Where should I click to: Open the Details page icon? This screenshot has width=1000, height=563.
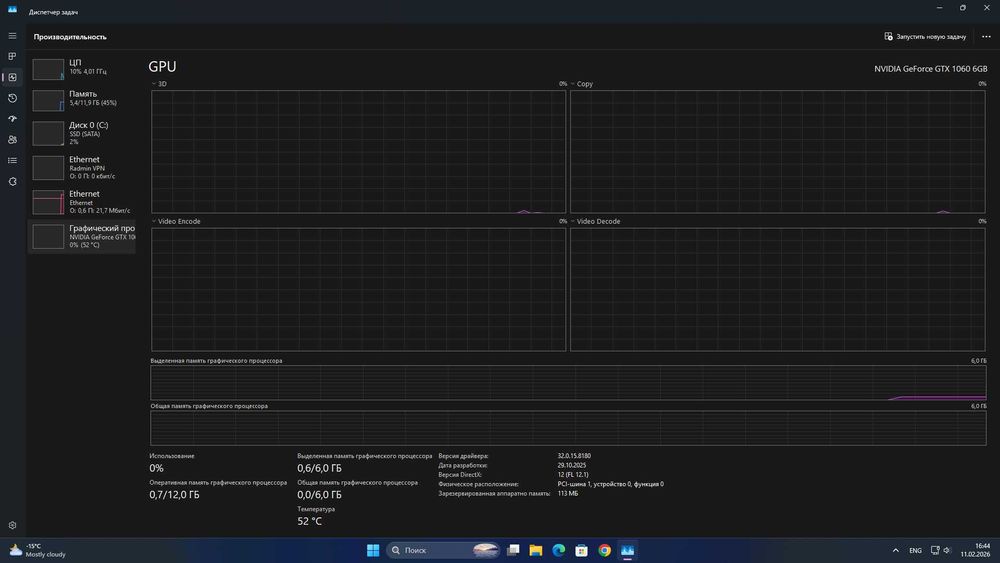[x=12, y=161]
